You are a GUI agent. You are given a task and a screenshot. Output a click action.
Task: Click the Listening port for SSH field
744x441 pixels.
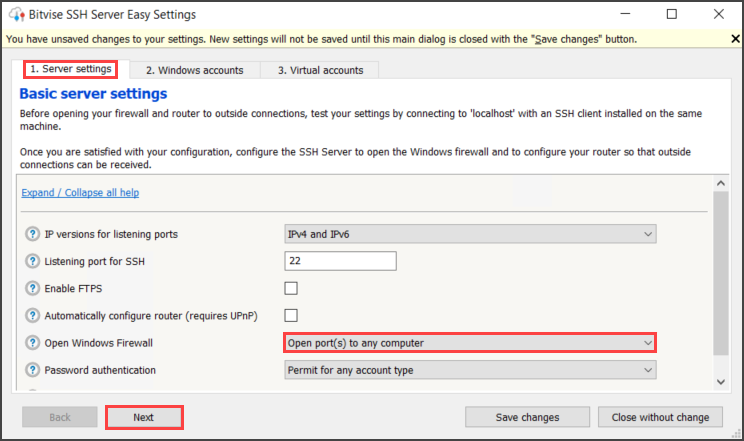340,261
